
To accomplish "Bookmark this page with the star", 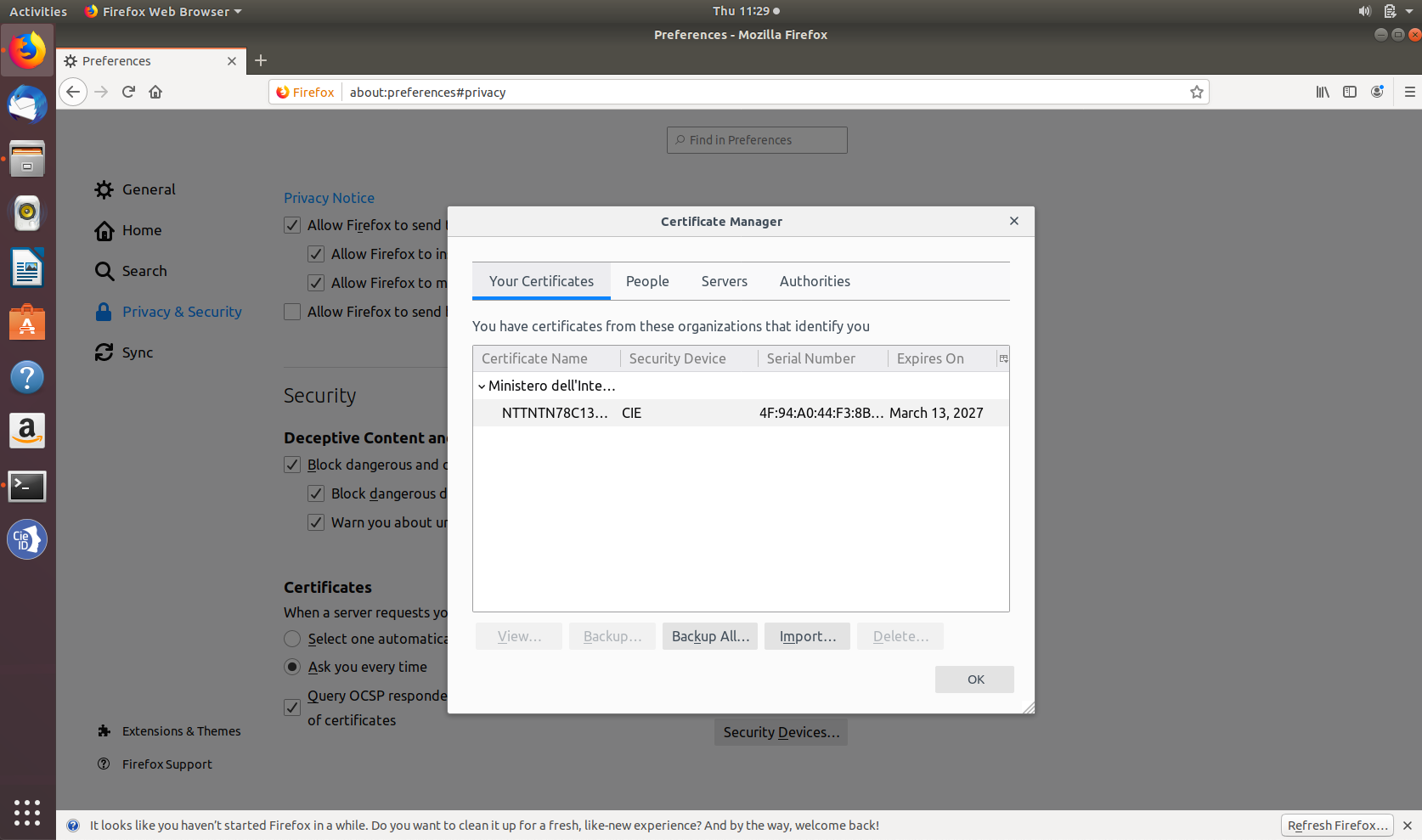I will tap(1197, 92).
